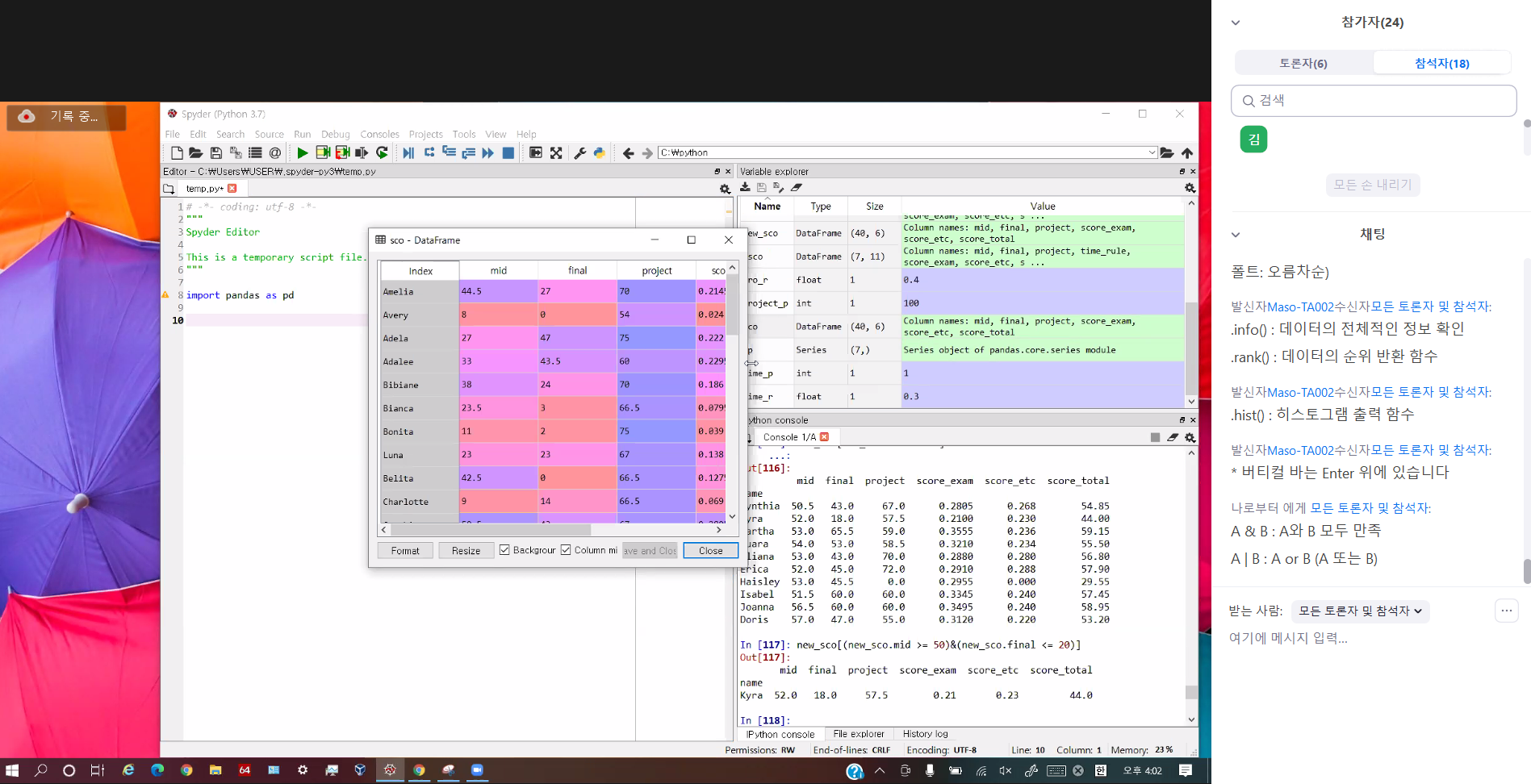Open the Python path manager icon
The image size is (1531, 784).
click(599, 153)
